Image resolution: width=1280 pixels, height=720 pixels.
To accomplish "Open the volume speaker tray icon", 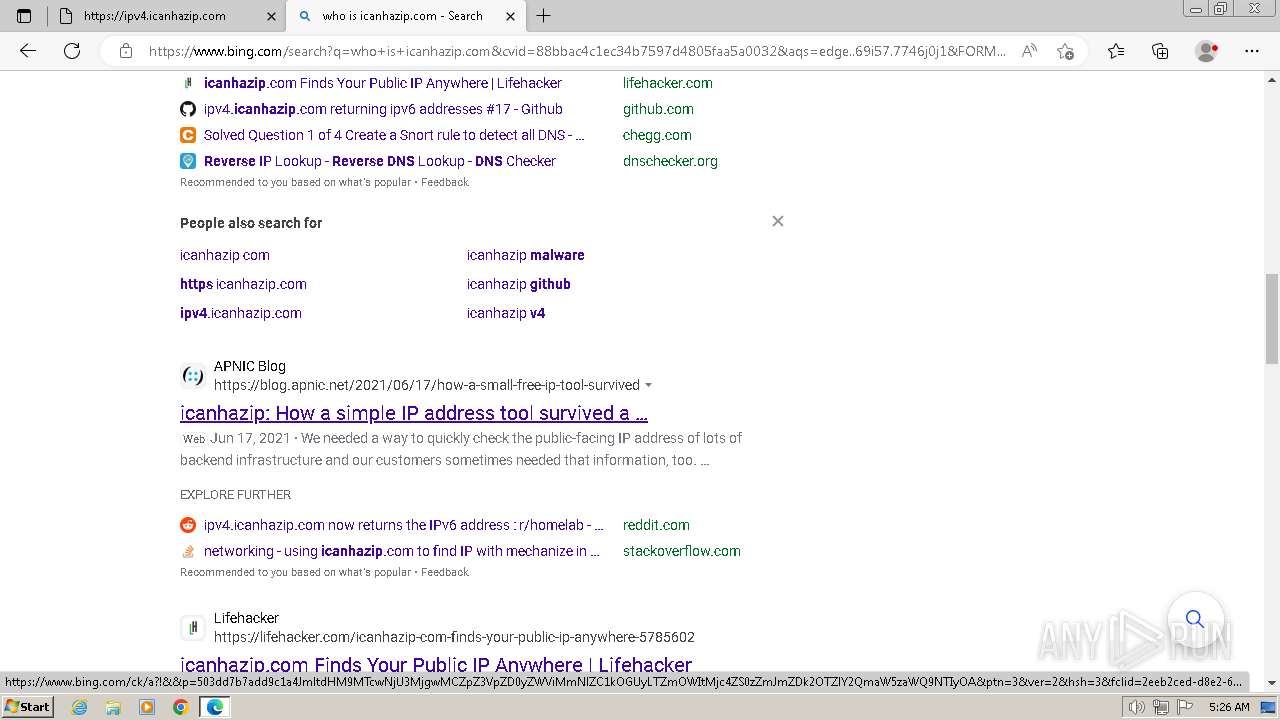I will coord(1137,707).
